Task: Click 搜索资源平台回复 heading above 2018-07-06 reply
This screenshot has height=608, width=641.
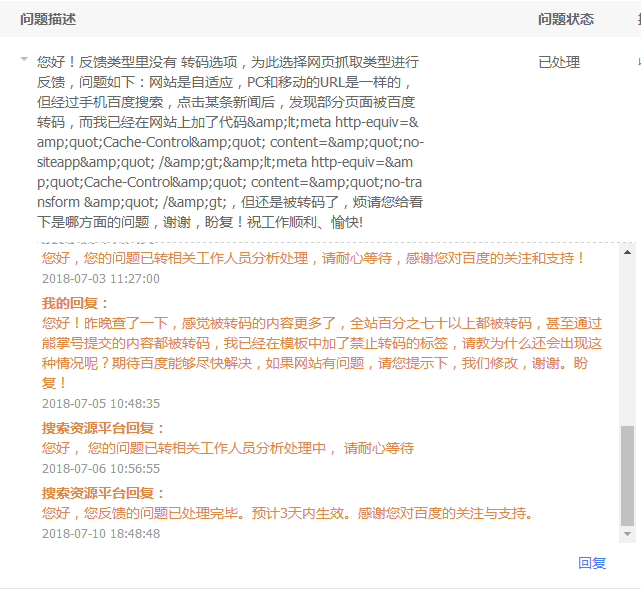Action: pos(104,429)
